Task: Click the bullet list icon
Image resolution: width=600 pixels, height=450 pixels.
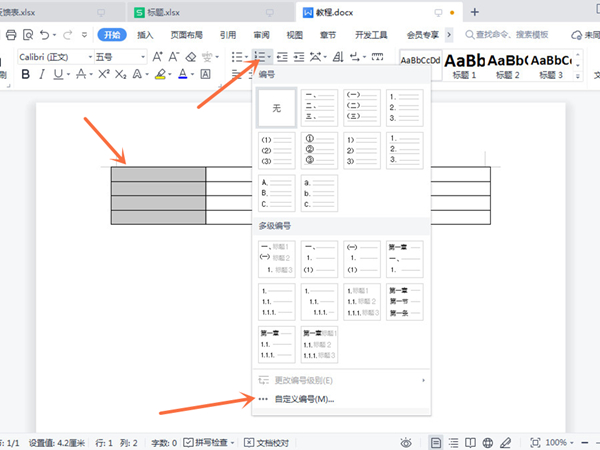Action: 236,57
